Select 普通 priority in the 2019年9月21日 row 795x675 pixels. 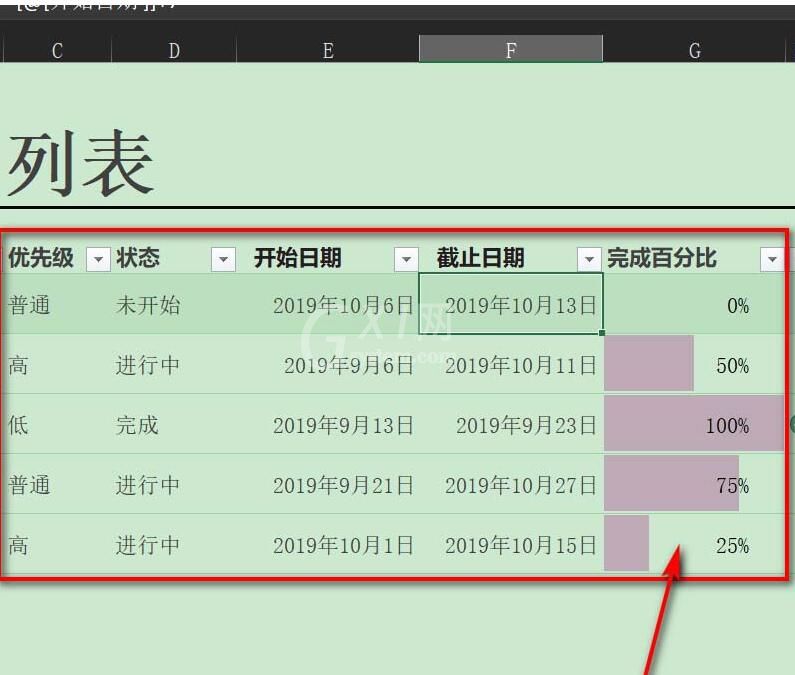57,484
